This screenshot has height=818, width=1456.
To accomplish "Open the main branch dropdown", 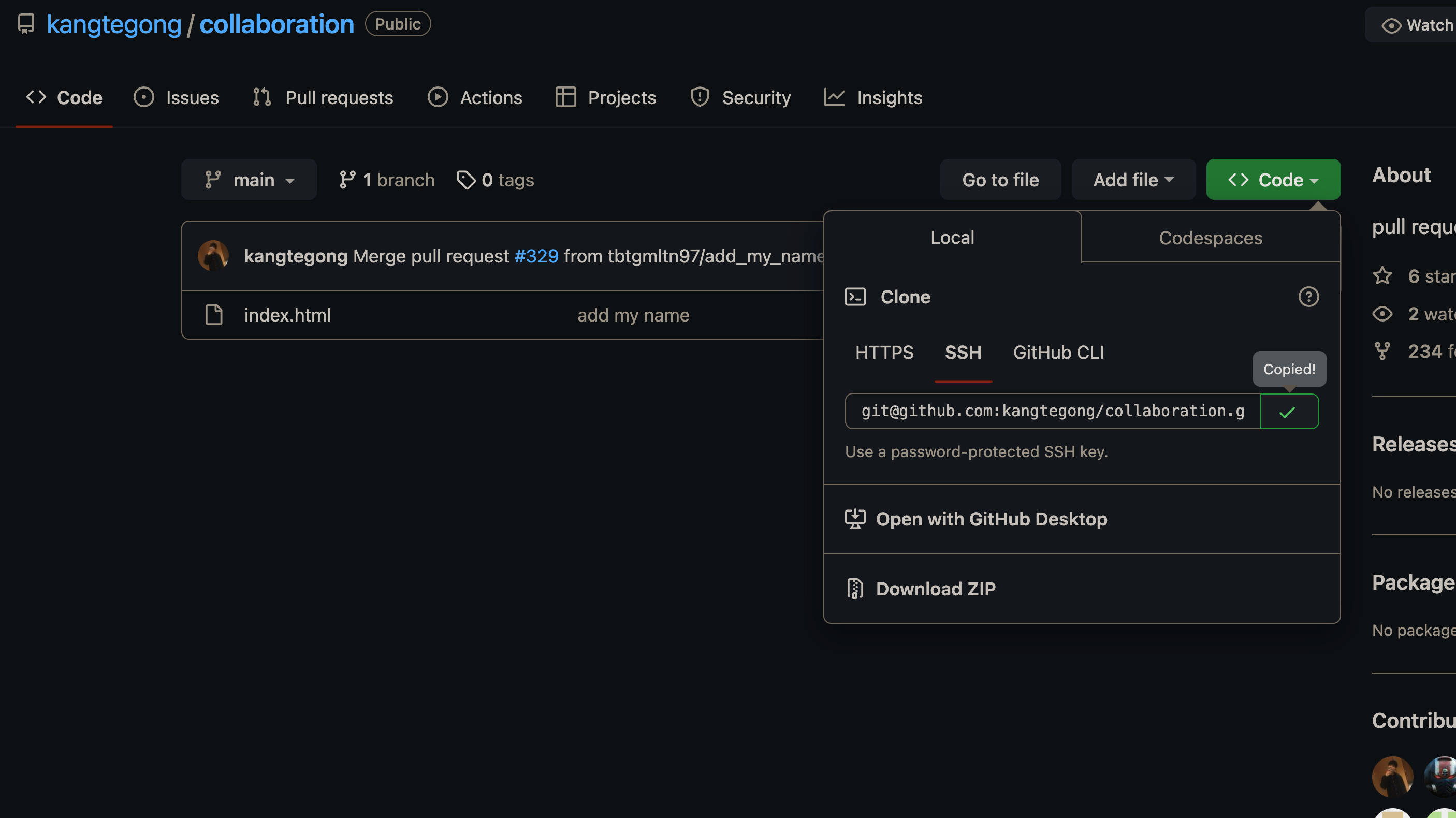I will 249,180.
